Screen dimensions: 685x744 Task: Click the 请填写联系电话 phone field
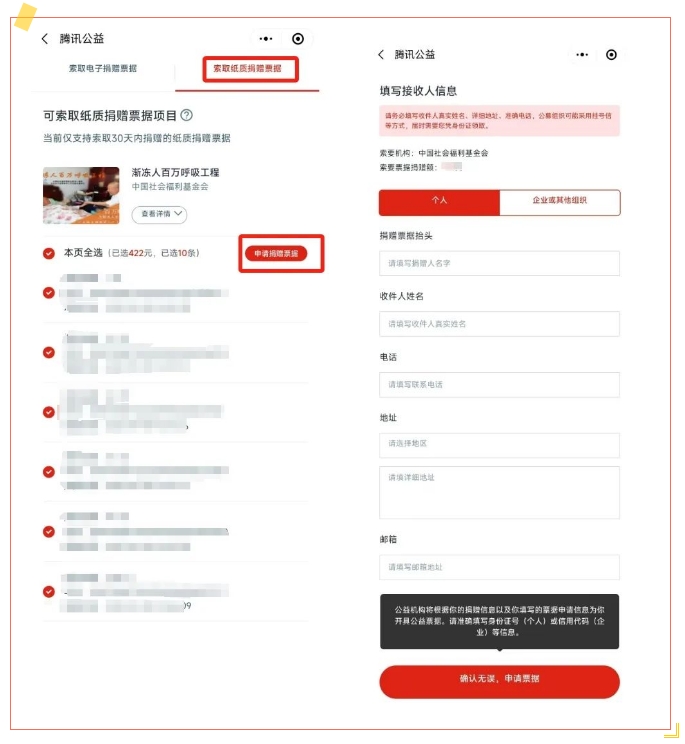(x=500, y=385)
